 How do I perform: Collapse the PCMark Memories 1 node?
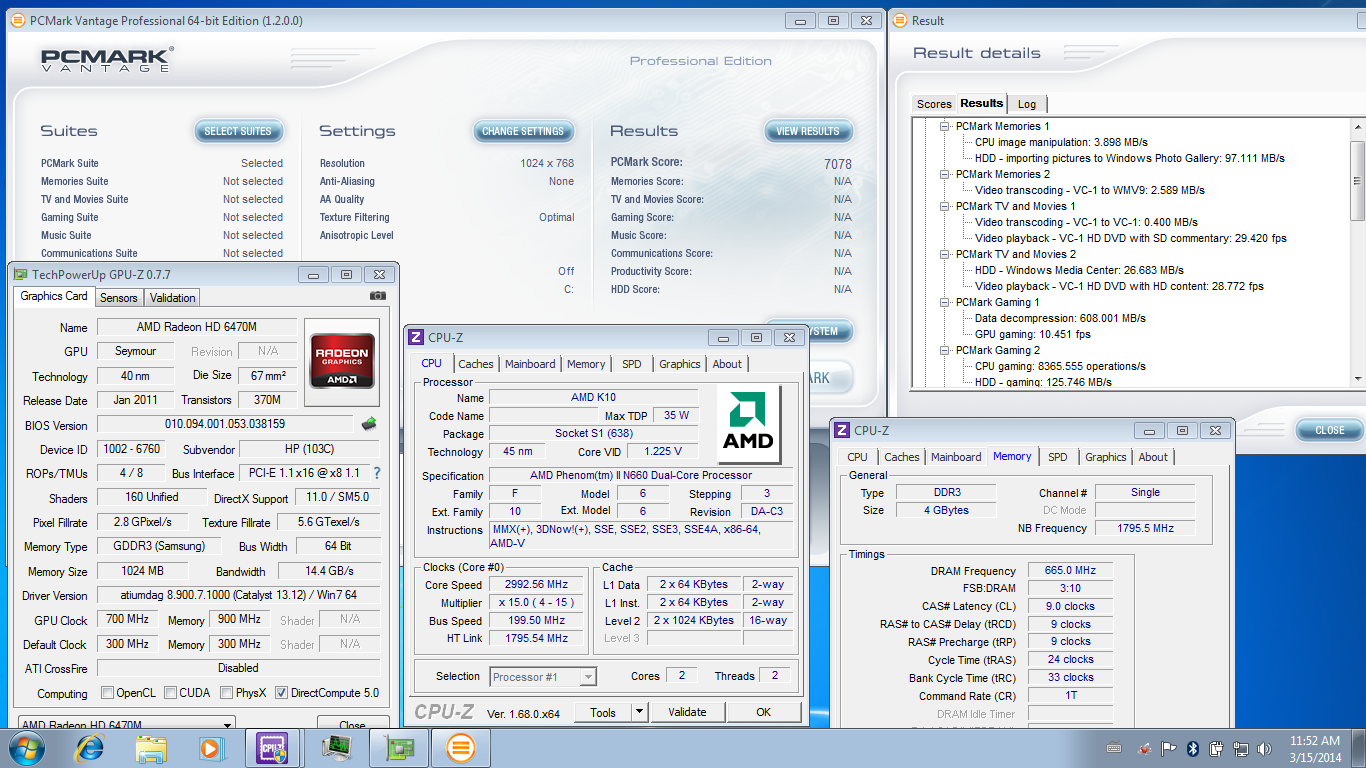tap(945, 126)
